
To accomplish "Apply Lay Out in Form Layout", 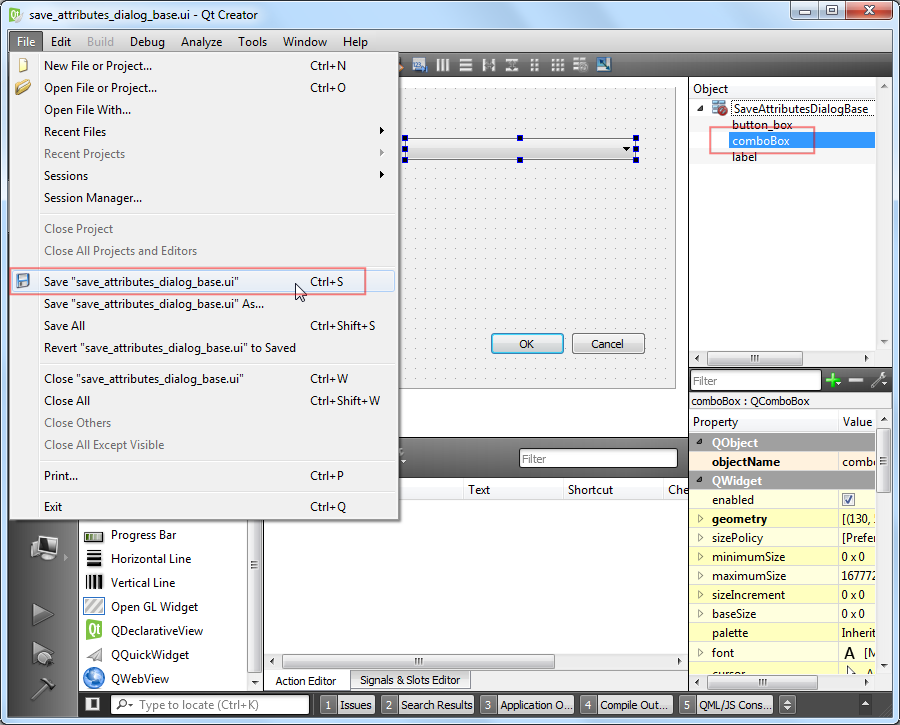I will [x=534, y=65].
